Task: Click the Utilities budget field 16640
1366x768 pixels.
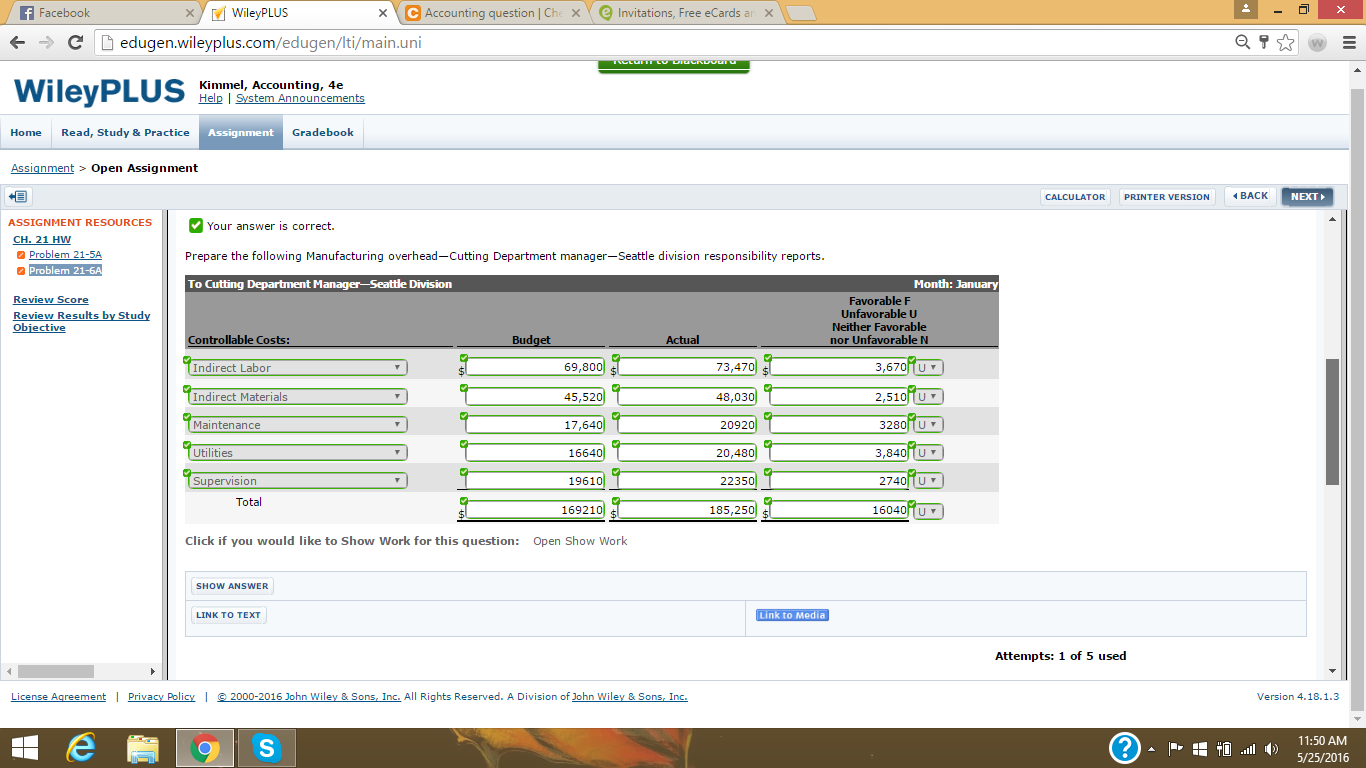Action: pyautogui.click(x=535, y=453)
